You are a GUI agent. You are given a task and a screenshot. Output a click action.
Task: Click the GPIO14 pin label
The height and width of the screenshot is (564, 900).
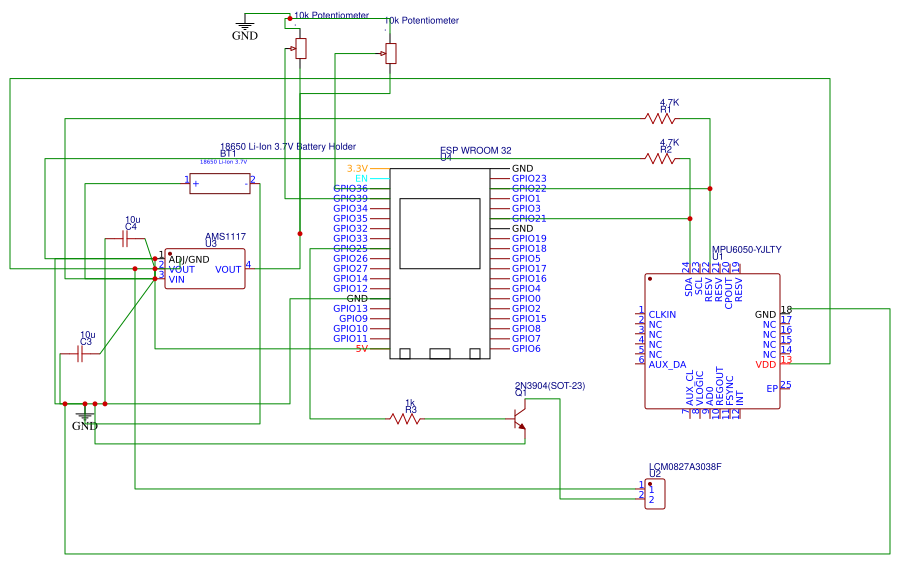(350, 279)
